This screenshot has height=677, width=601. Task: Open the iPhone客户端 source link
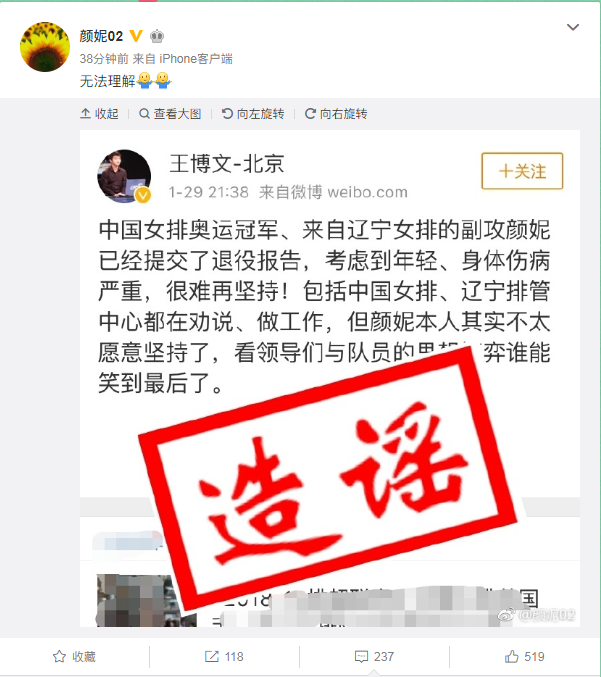[x=196, y=59]
